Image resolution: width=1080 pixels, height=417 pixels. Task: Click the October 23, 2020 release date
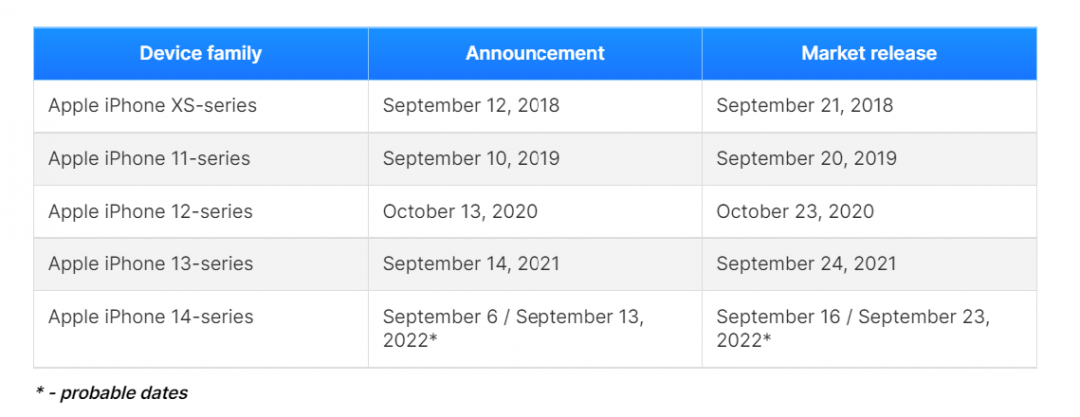pos(795,211)
